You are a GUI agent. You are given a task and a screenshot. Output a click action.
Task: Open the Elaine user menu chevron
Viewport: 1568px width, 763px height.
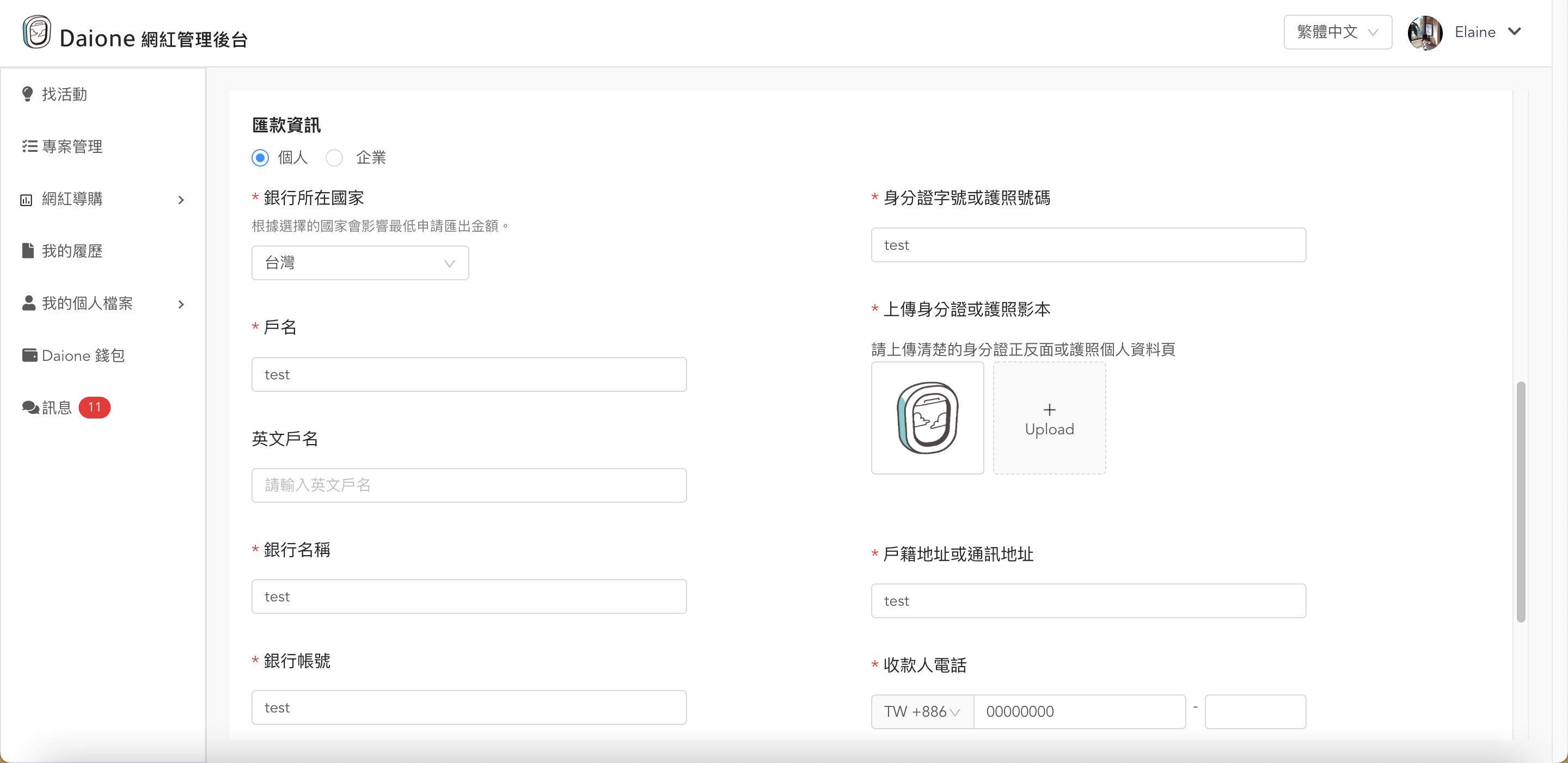click(1515, 32)
